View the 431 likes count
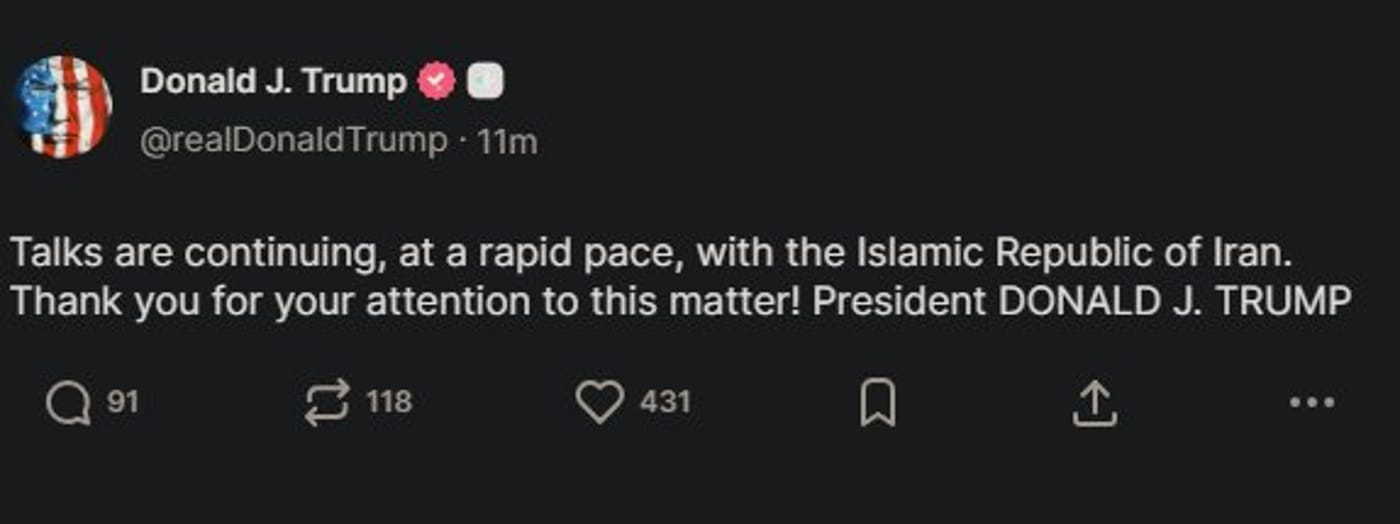The width and height of the screenshot is (1400, 524). click(x=665, y=402)
